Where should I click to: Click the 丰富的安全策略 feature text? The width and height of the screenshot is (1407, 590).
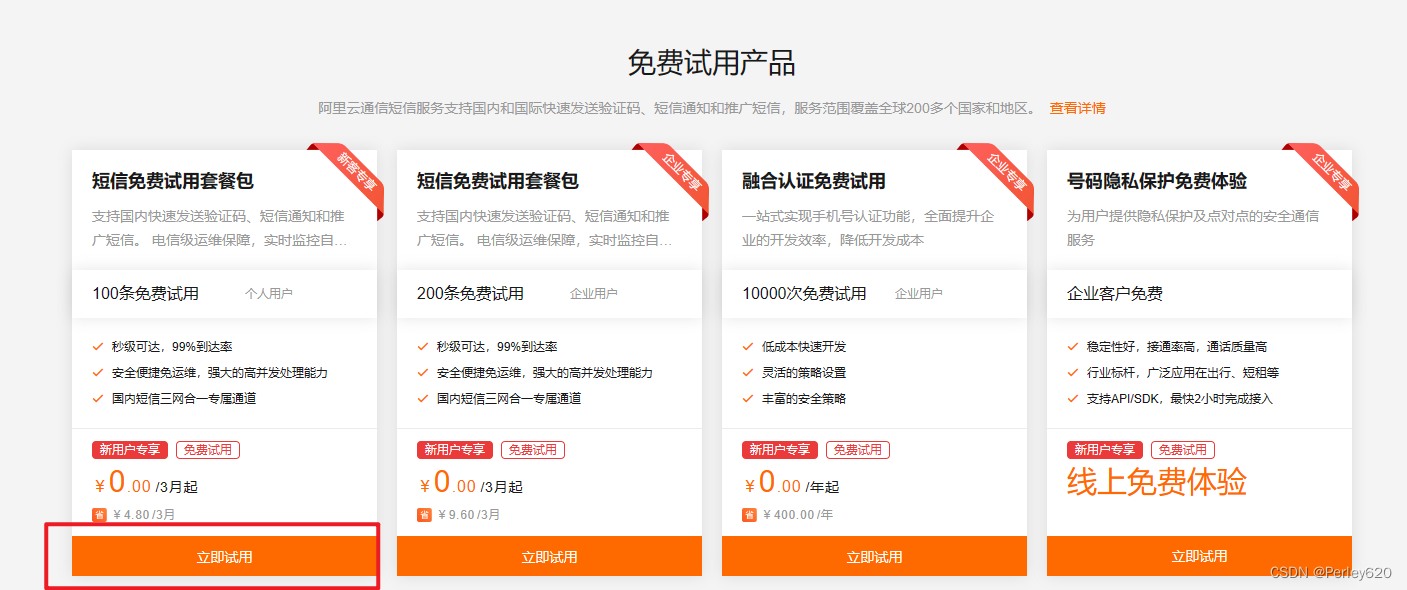click(x=804, y=399)
